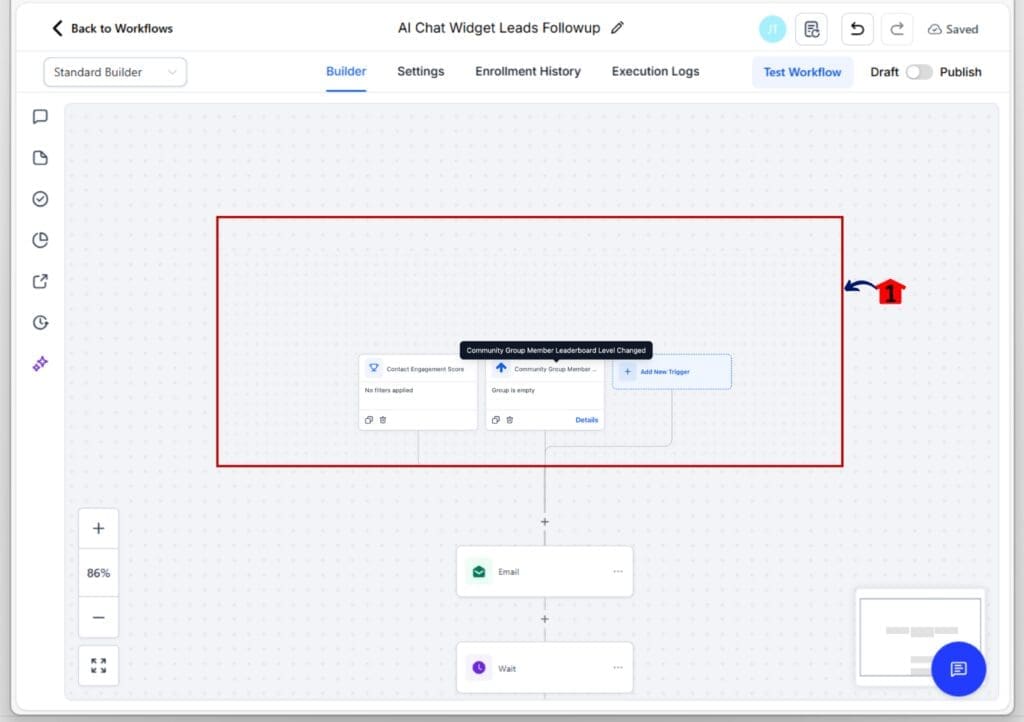The image size is (1024, 722).
Task: Duplicate the Community Group Member trigger
Action: coord(496,420)
